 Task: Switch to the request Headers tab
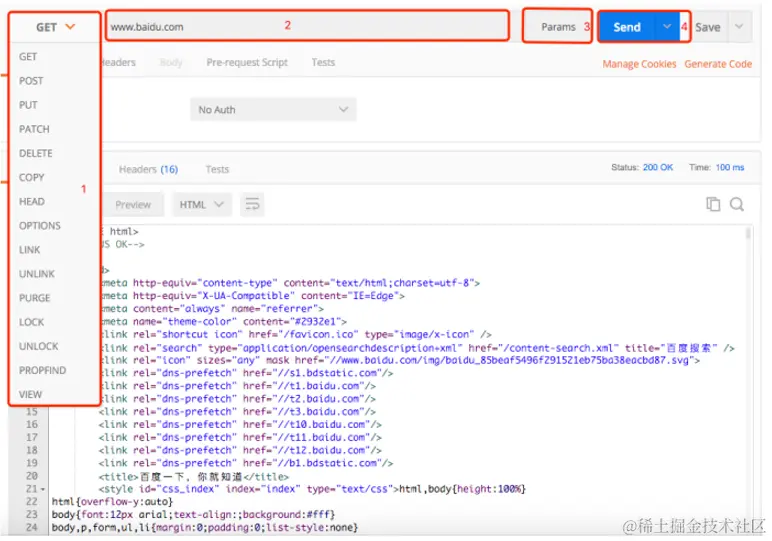pyautogui.click(x=118, y=63)
